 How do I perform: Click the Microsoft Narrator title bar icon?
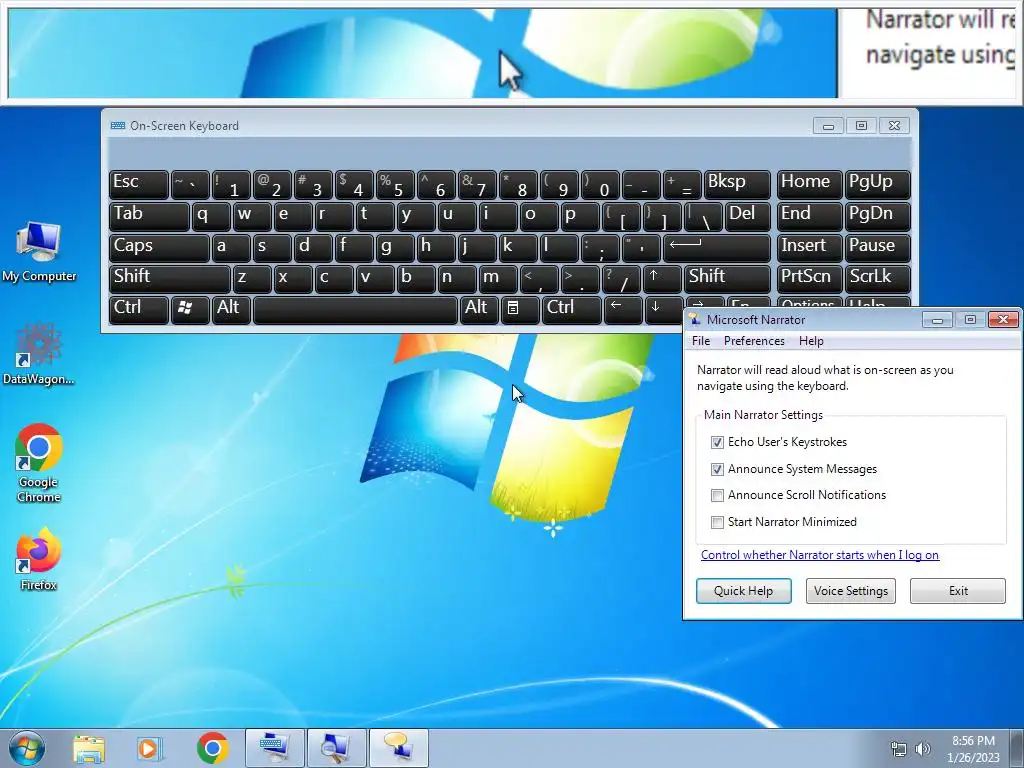[x=695, y=319]
